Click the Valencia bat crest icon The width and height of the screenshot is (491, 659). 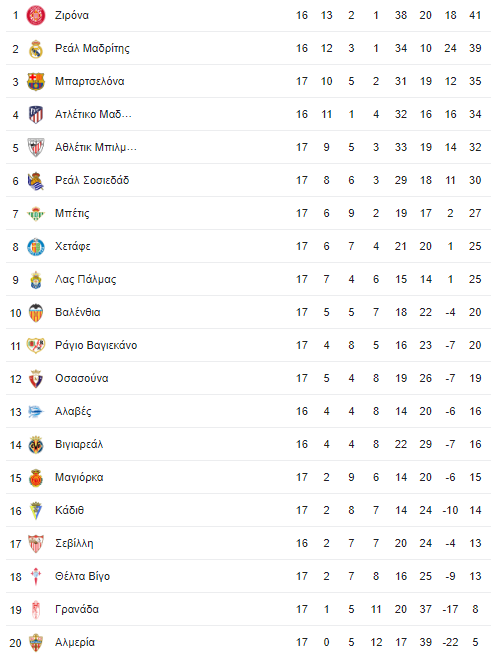[36, 313]
